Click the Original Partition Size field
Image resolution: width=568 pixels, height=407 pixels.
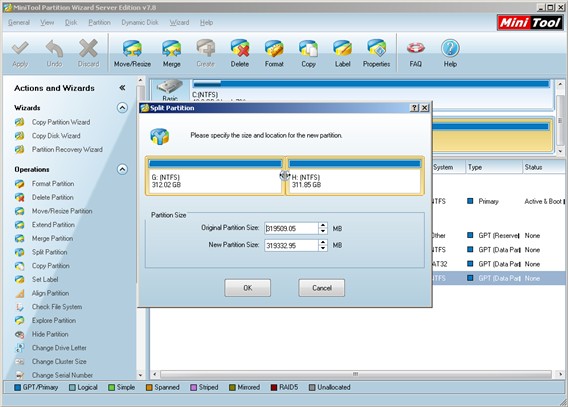pos(291,228)
